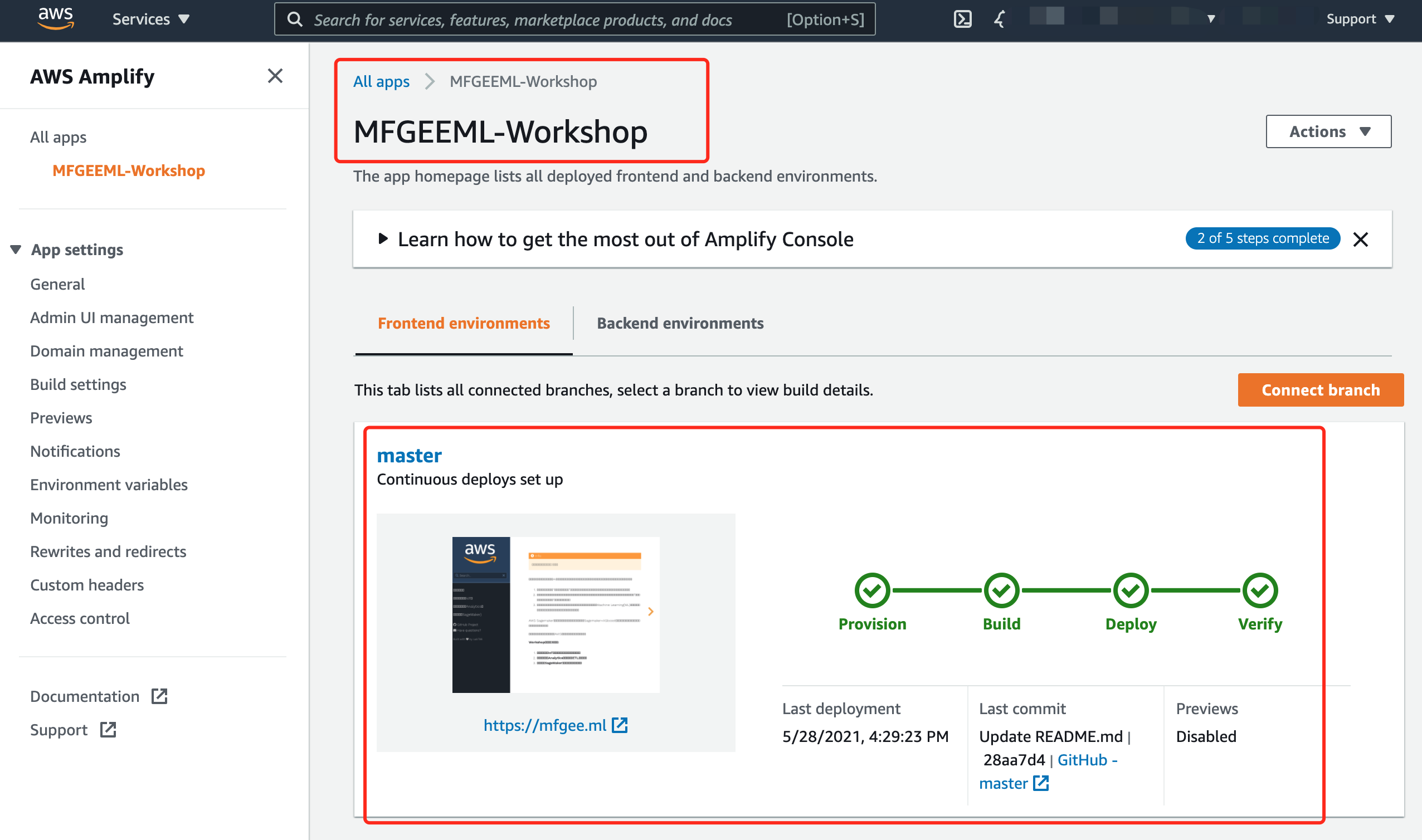
Task: Click the external link icon beside https://mfgee.ml
Action: 620,725
